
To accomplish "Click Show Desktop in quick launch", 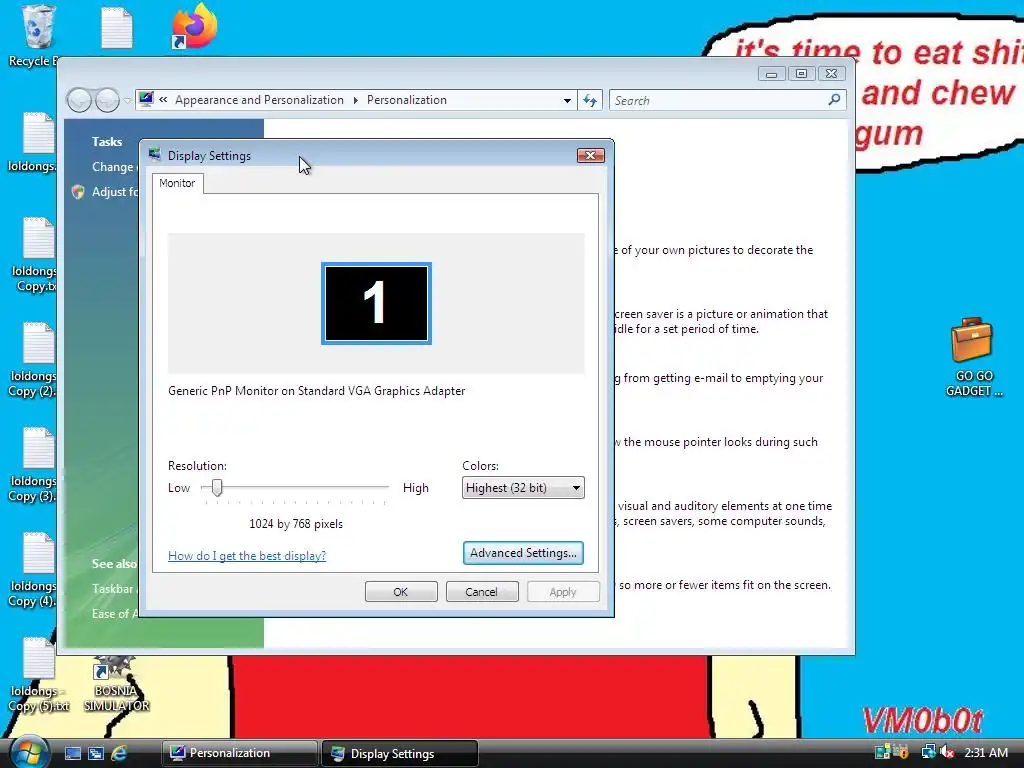I will (72, 754).
